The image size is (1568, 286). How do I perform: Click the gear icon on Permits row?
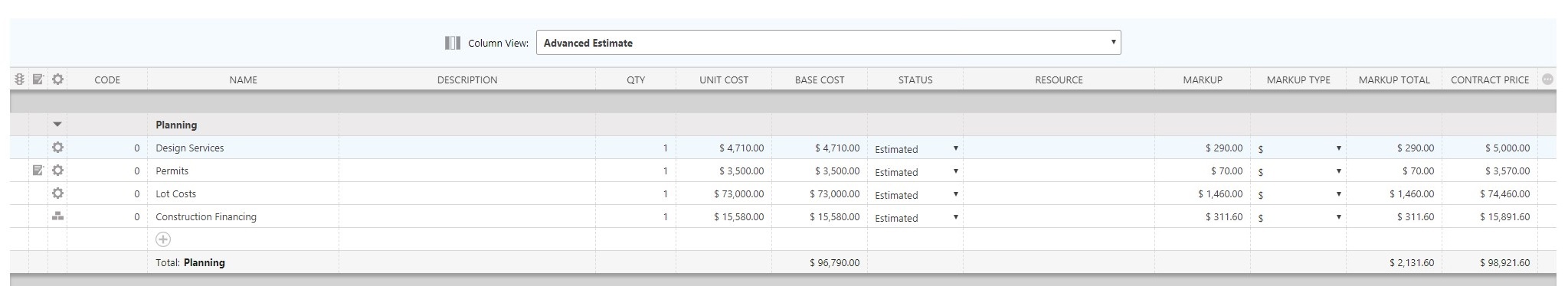click(x=57, y=171)
